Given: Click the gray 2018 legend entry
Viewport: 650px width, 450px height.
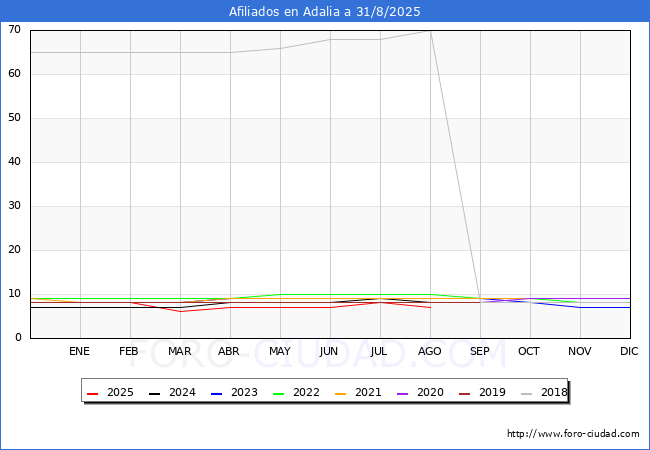Looking at the screenshot, I should (541, 393).
